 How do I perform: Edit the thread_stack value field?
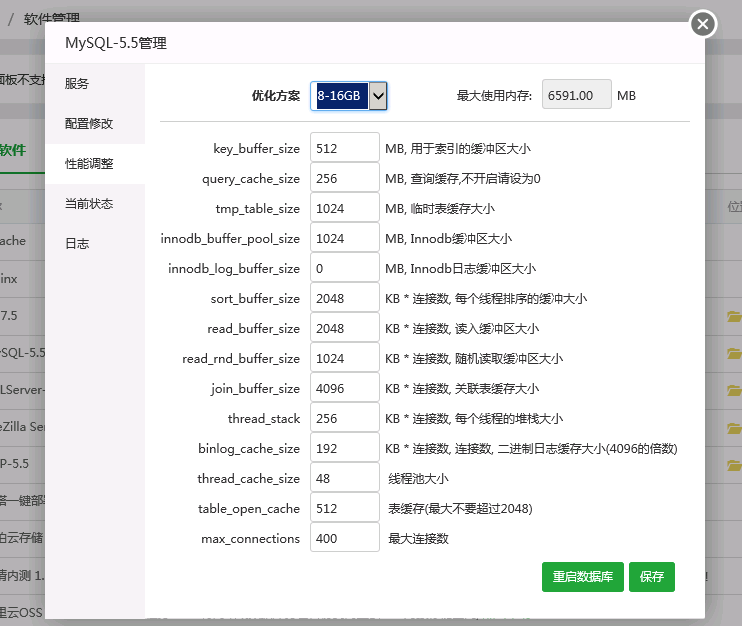[x=344, y=419]
